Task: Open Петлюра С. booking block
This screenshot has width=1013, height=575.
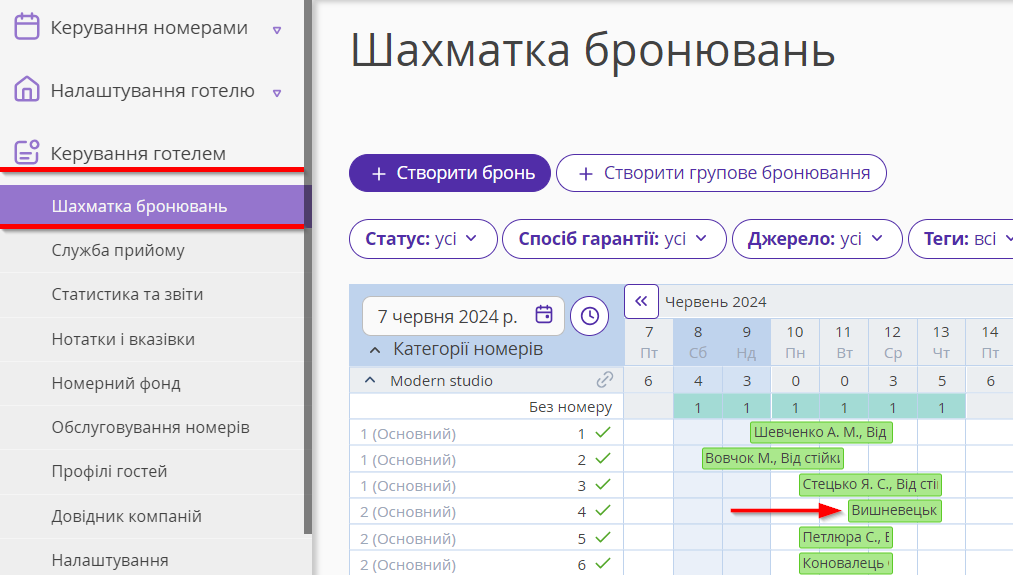Action: pos(846,537)
